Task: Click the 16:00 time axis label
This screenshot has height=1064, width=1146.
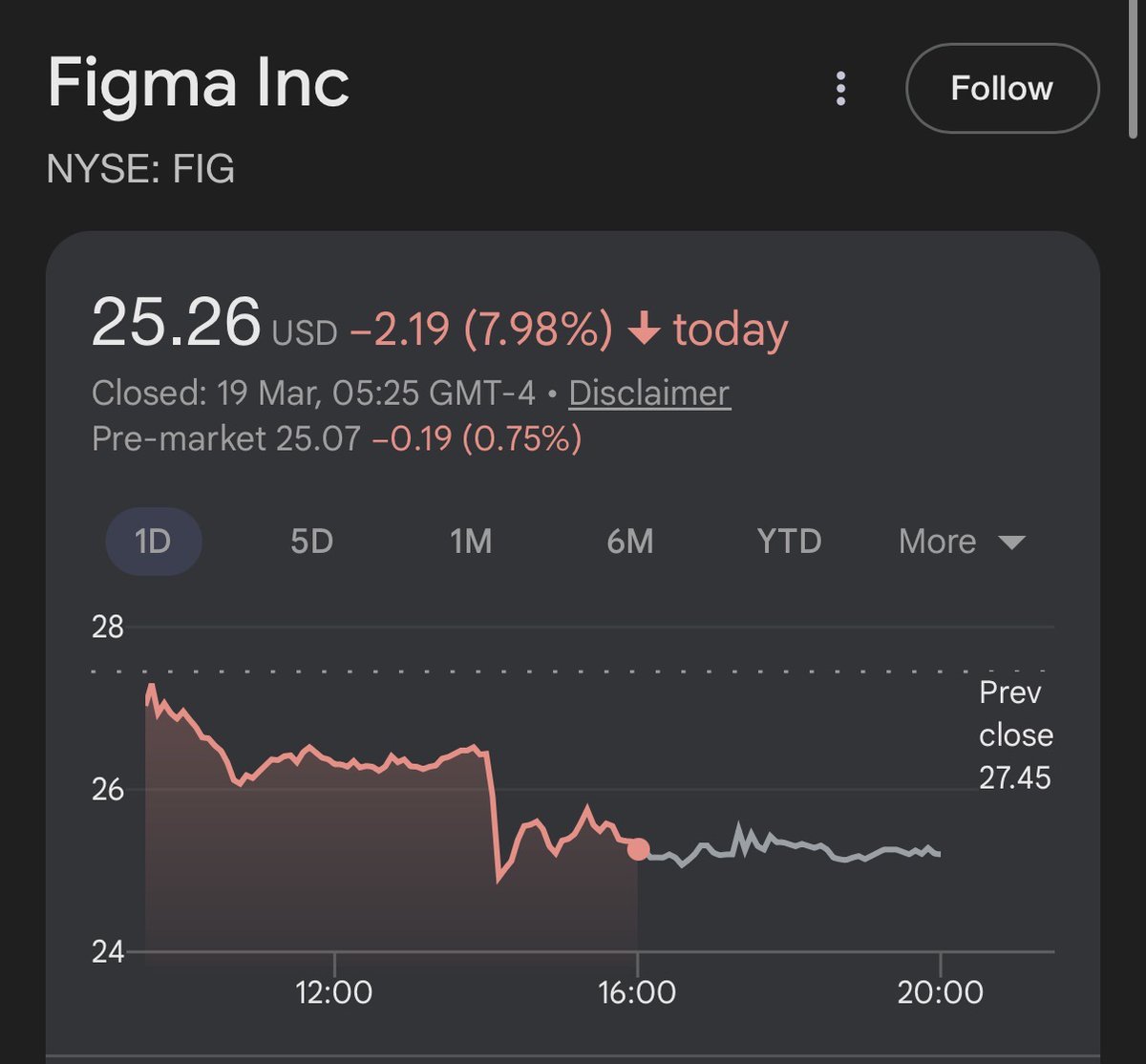Action: (x=637, y=991)
